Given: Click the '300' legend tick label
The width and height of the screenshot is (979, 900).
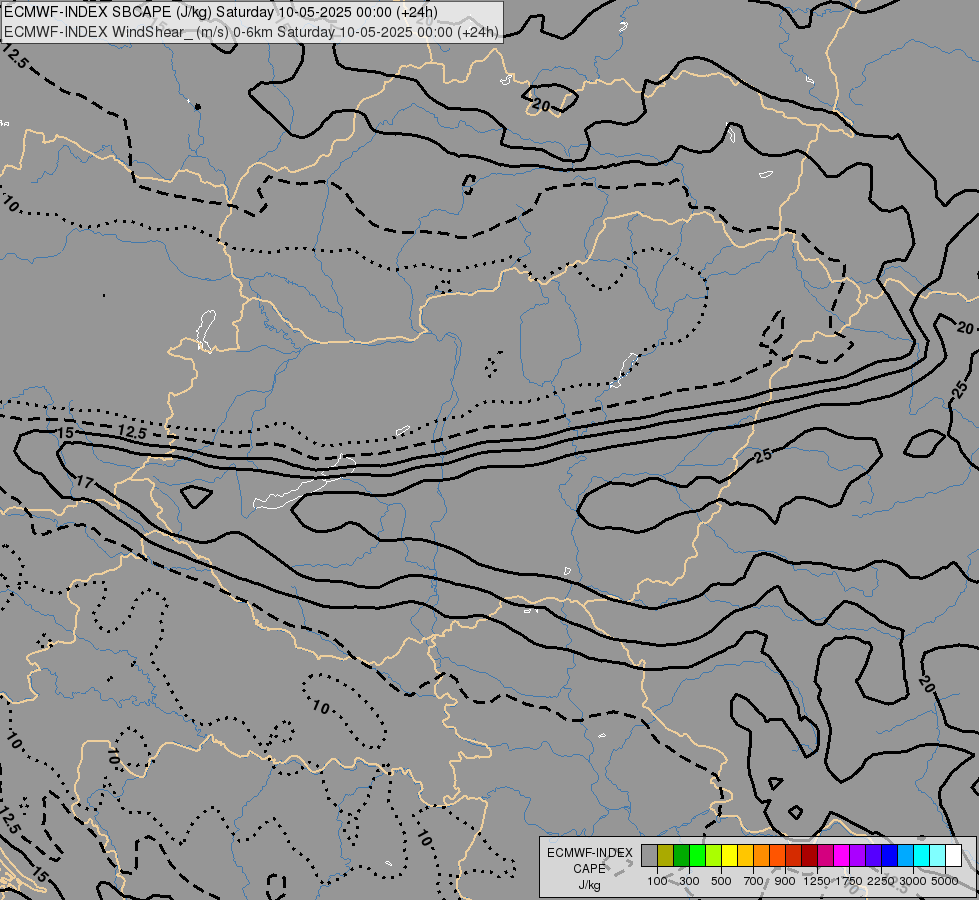Looking at the screenshot, I should [x=689, y=881].
